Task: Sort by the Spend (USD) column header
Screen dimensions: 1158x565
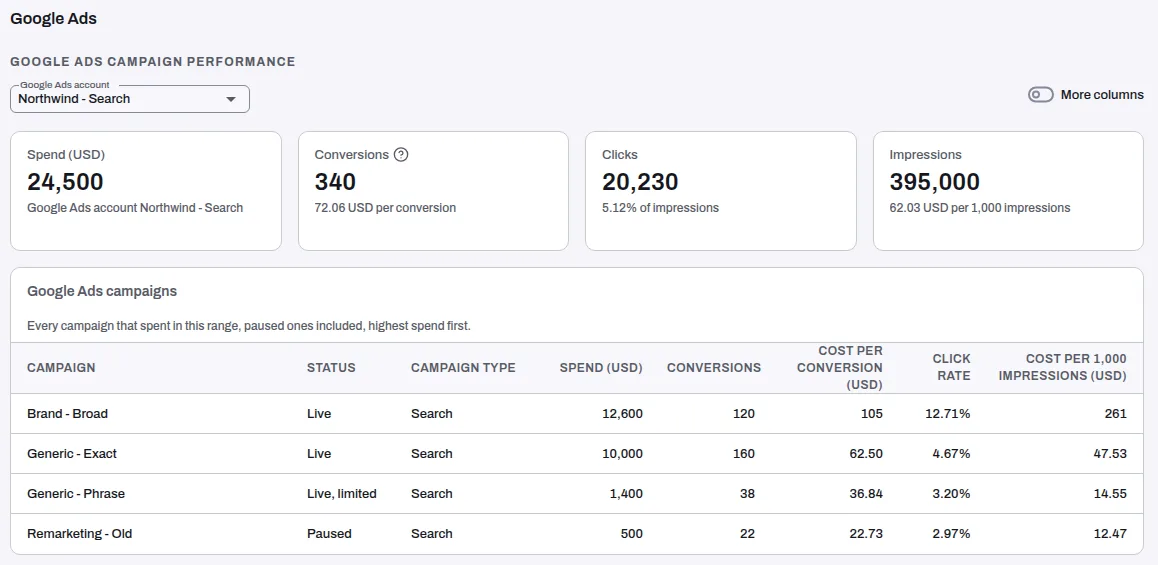Action: point(600,368)
